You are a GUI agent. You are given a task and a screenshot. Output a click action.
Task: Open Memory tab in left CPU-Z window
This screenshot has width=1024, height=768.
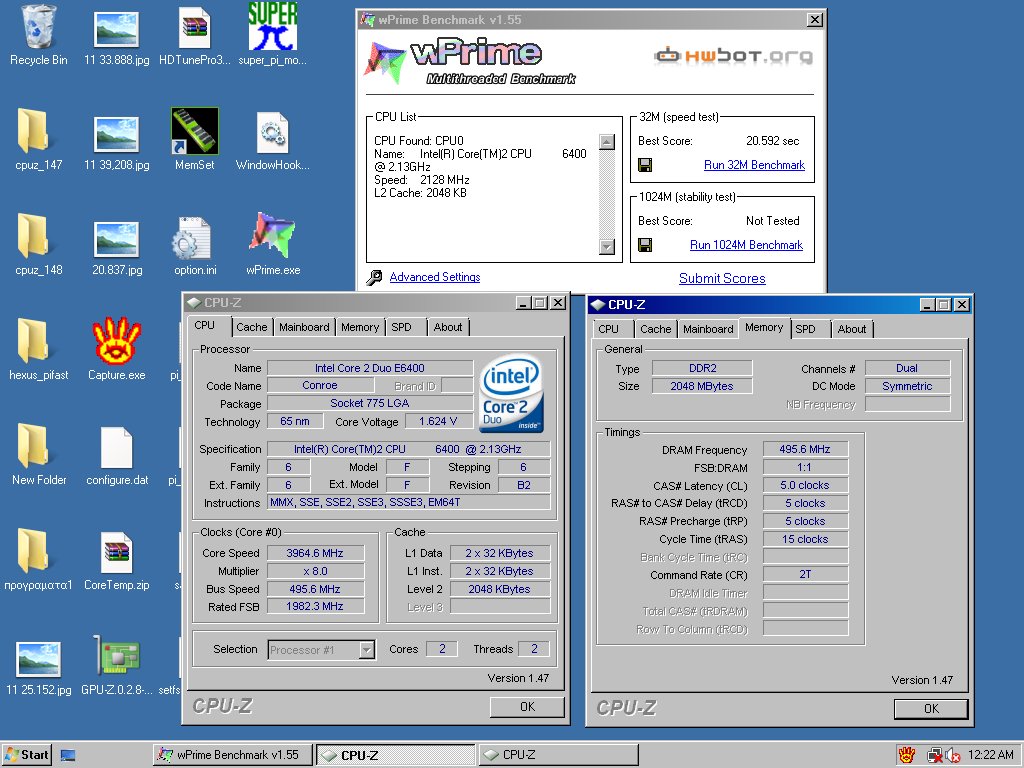coord(360,327)
